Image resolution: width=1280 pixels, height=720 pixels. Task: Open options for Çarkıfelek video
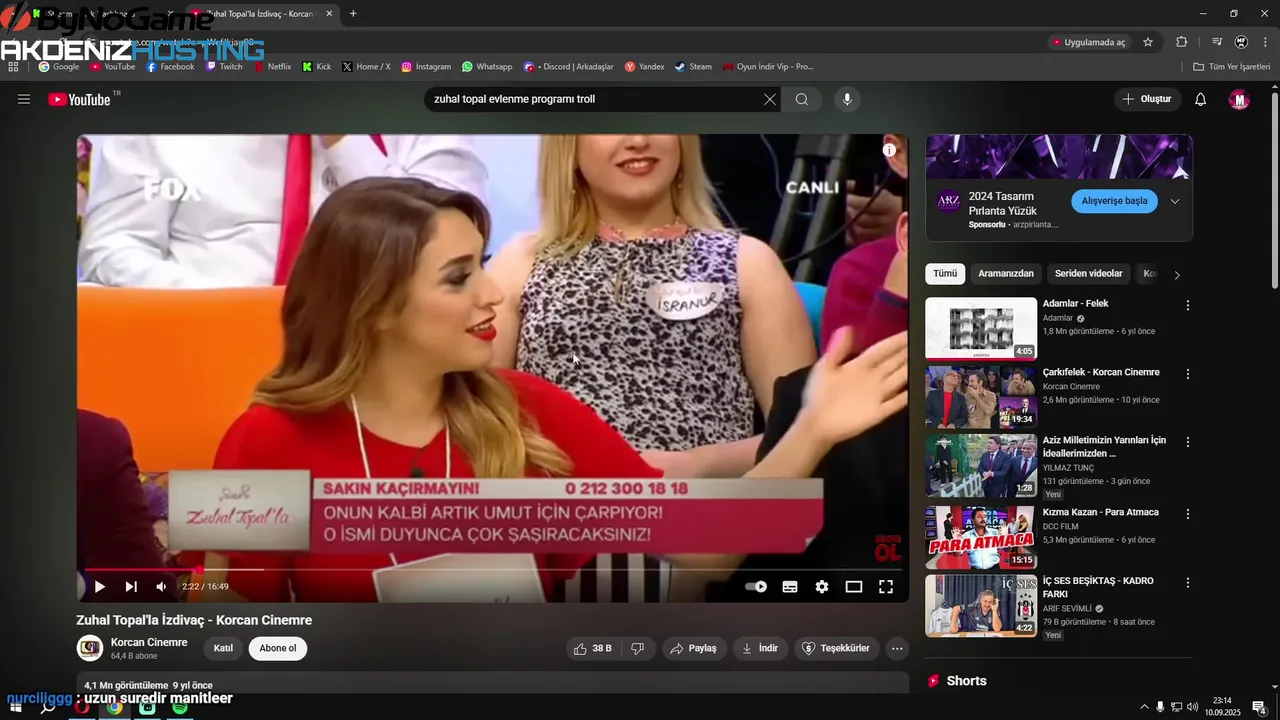(x=1188, y=374)
